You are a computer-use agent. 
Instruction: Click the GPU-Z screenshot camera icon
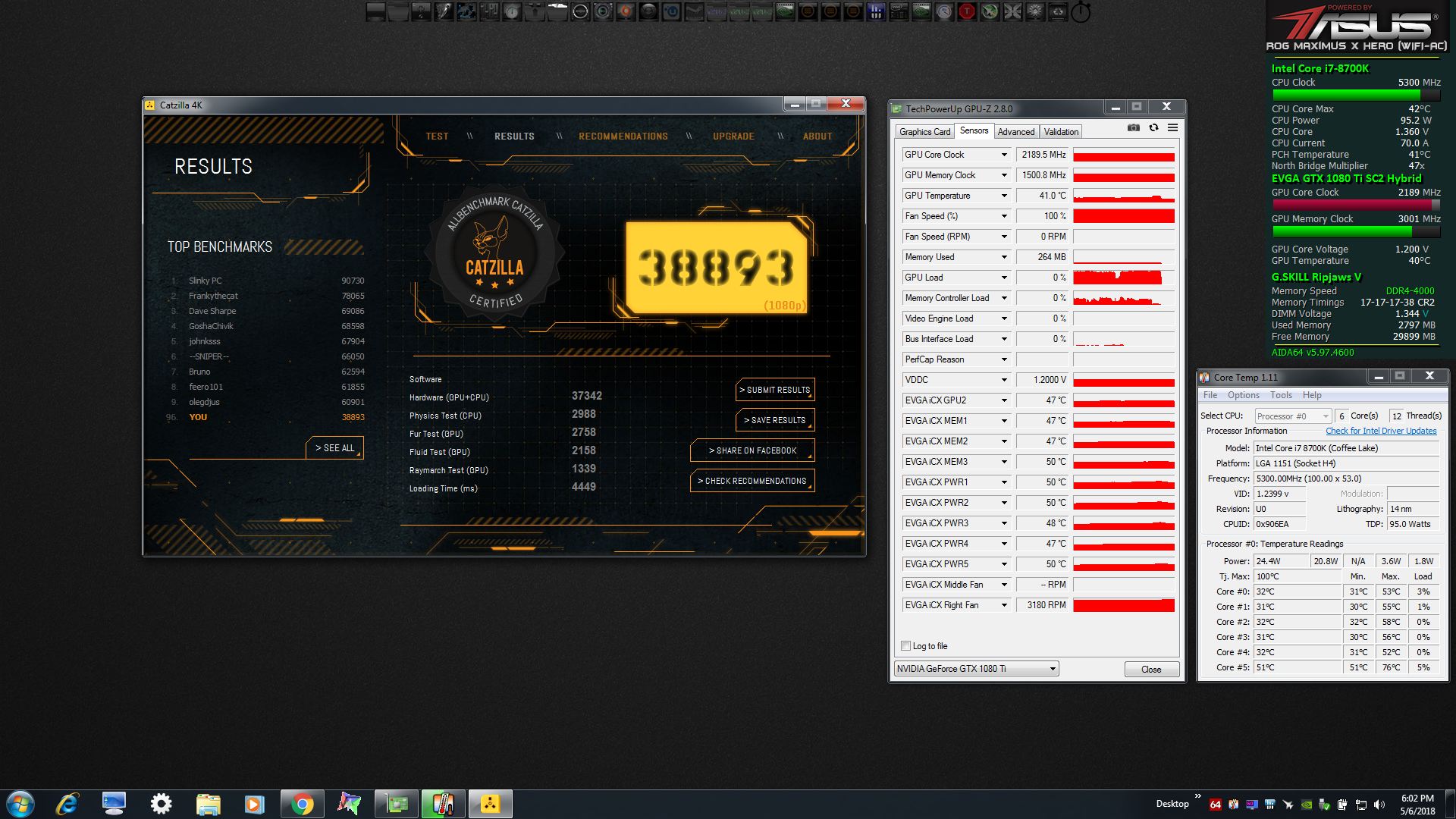coord(1133,128)
